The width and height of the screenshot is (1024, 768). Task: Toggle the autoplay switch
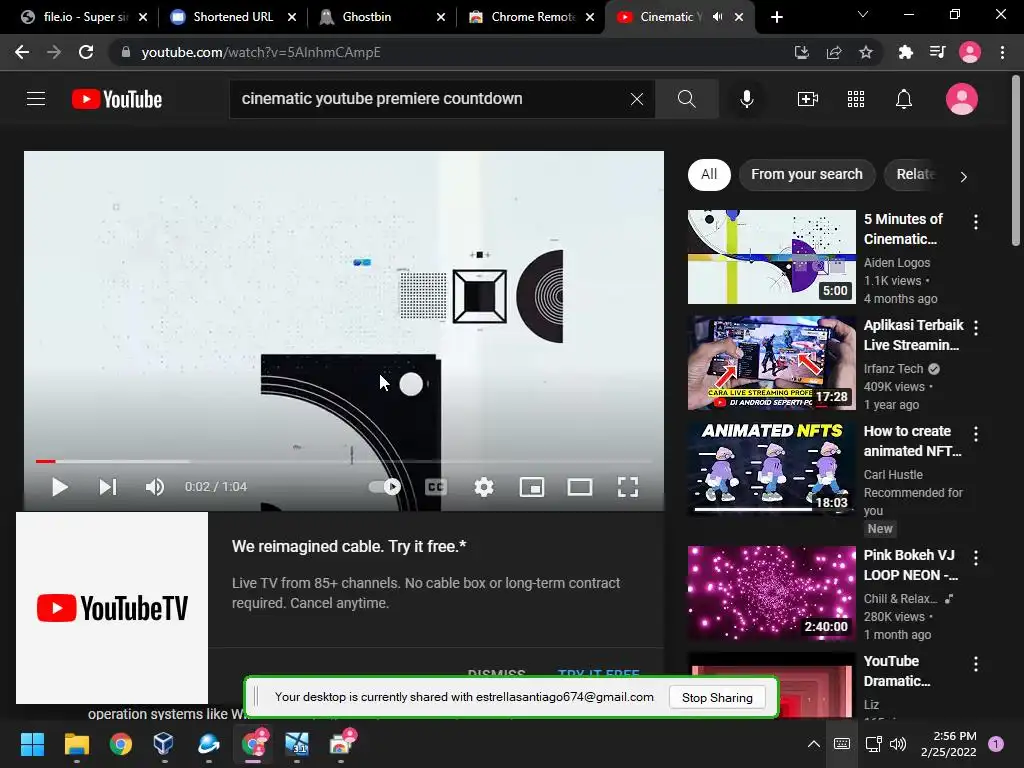(385, 487)
